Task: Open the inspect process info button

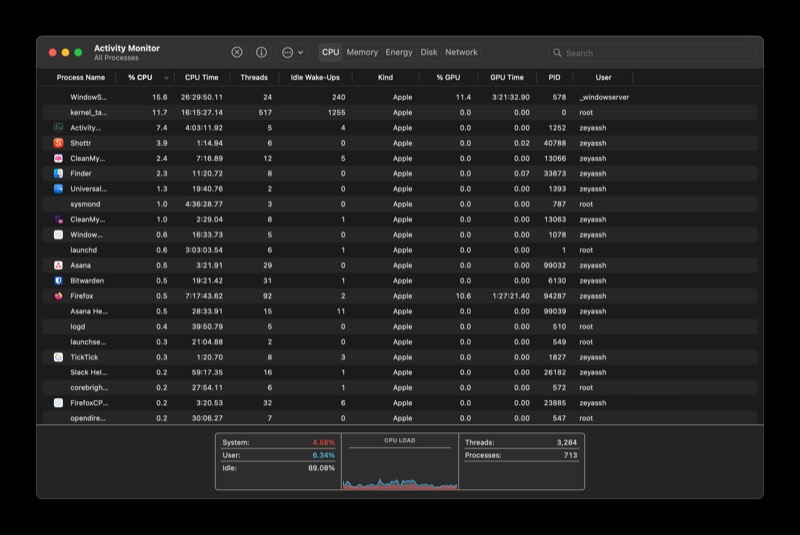Action: pos(261,52)
